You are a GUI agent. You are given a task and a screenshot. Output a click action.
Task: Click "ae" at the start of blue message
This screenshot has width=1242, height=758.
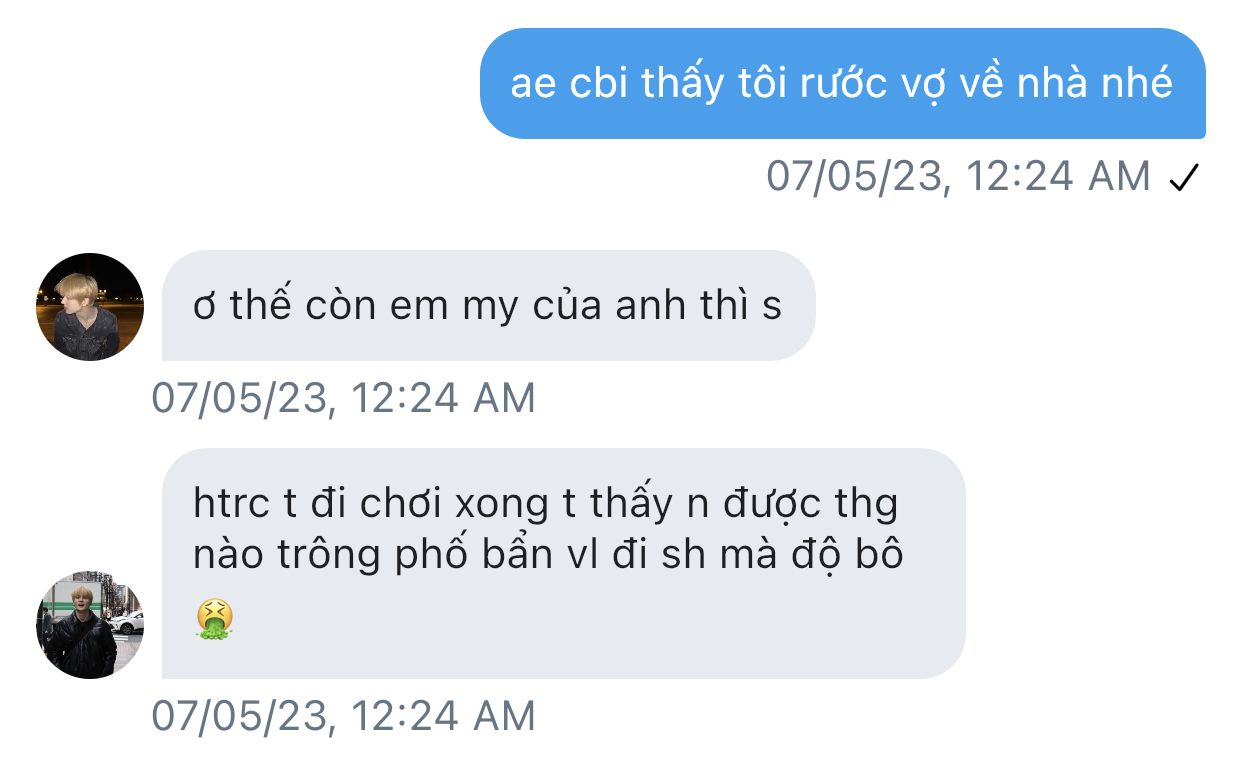pos(534,86)
